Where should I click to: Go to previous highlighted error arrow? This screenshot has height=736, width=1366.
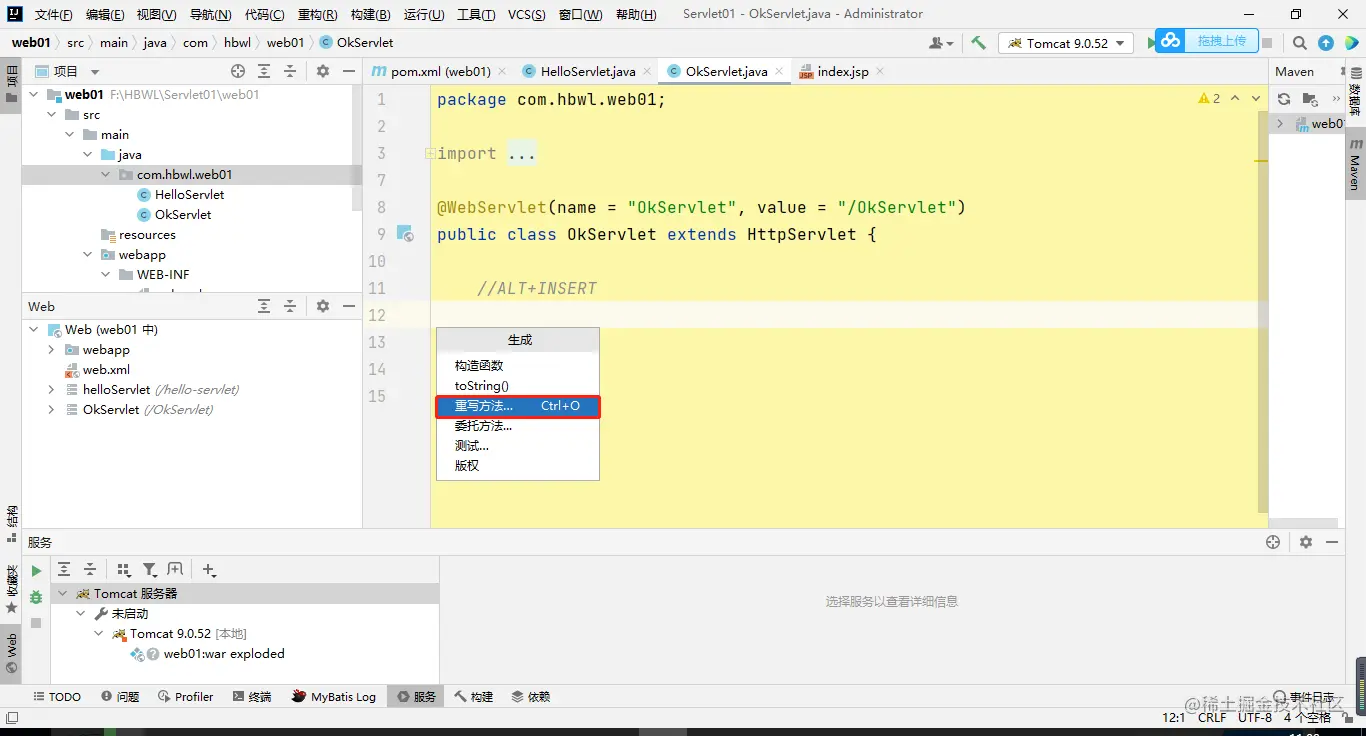click(1235, 98)
